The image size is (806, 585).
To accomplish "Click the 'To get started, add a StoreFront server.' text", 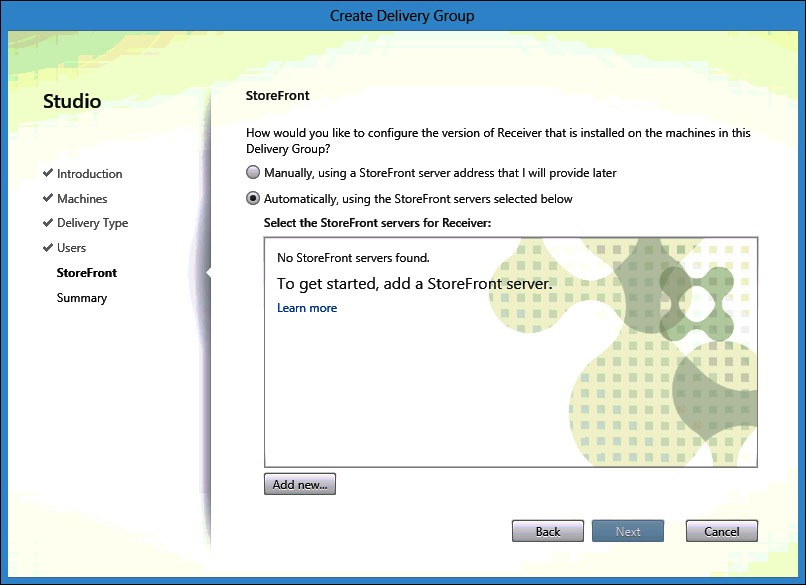I will 414,284.
